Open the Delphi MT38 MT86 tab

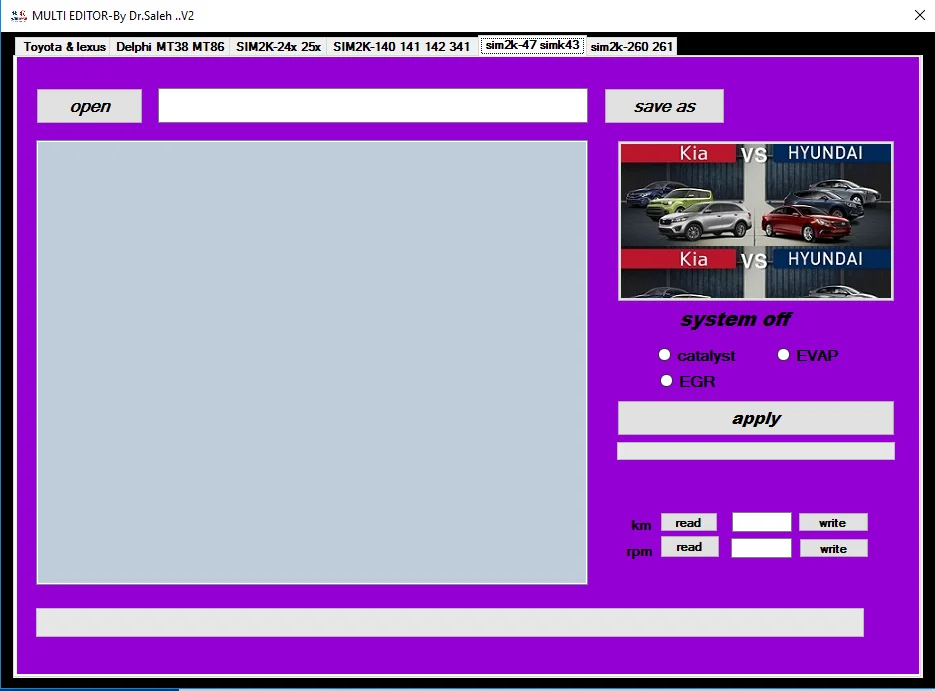[x=170, y=47]
